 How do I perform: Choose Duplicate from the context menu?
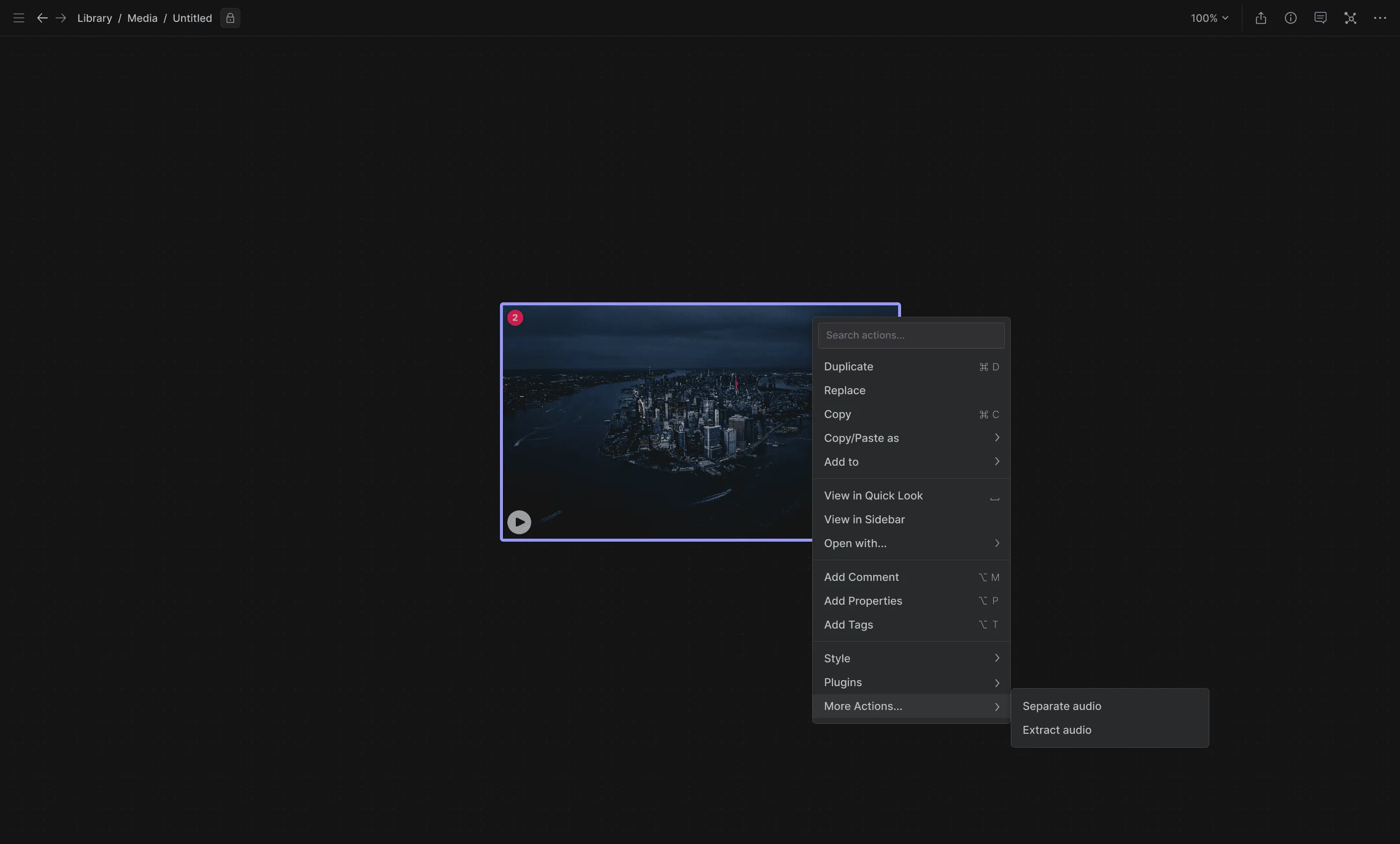911,366
